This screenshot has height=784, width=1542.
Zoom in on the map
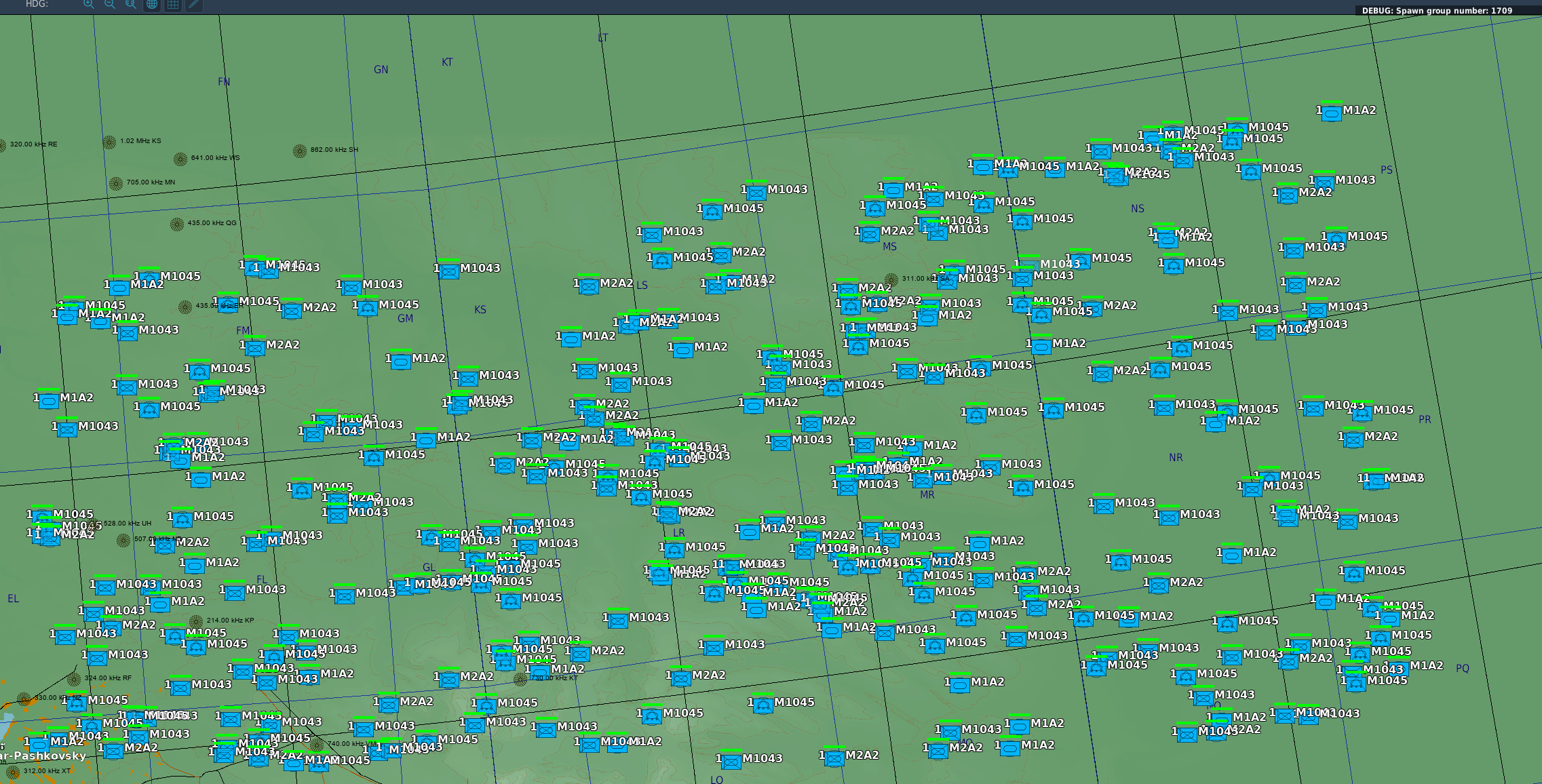coord(88,4)
